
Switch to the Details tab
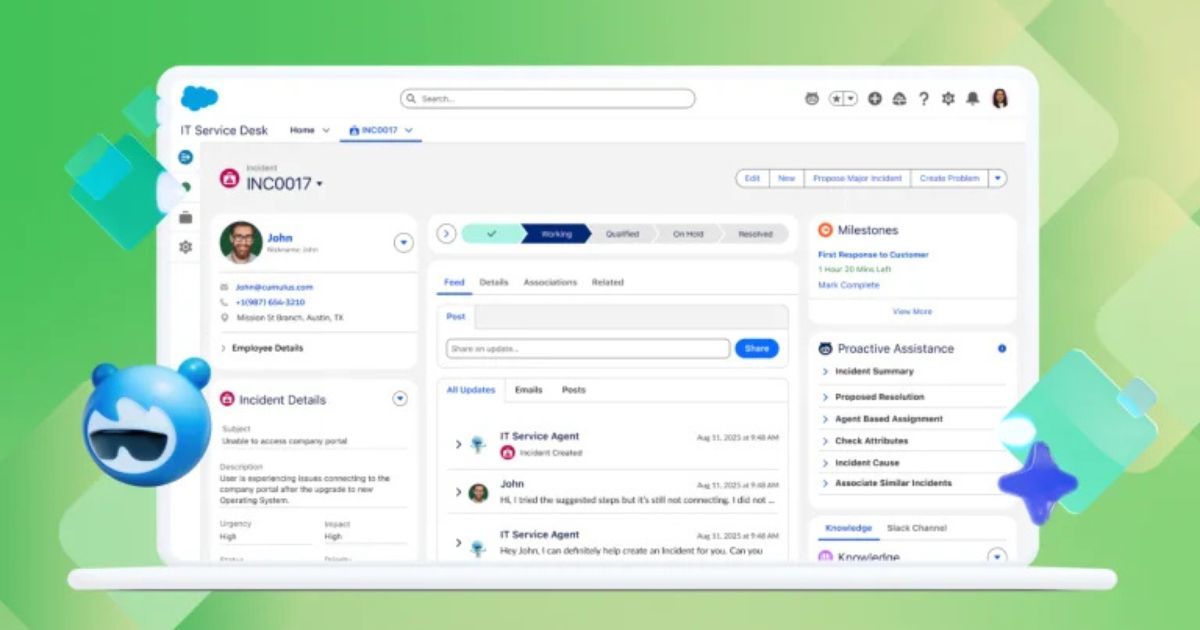click(x=494, y=282)
